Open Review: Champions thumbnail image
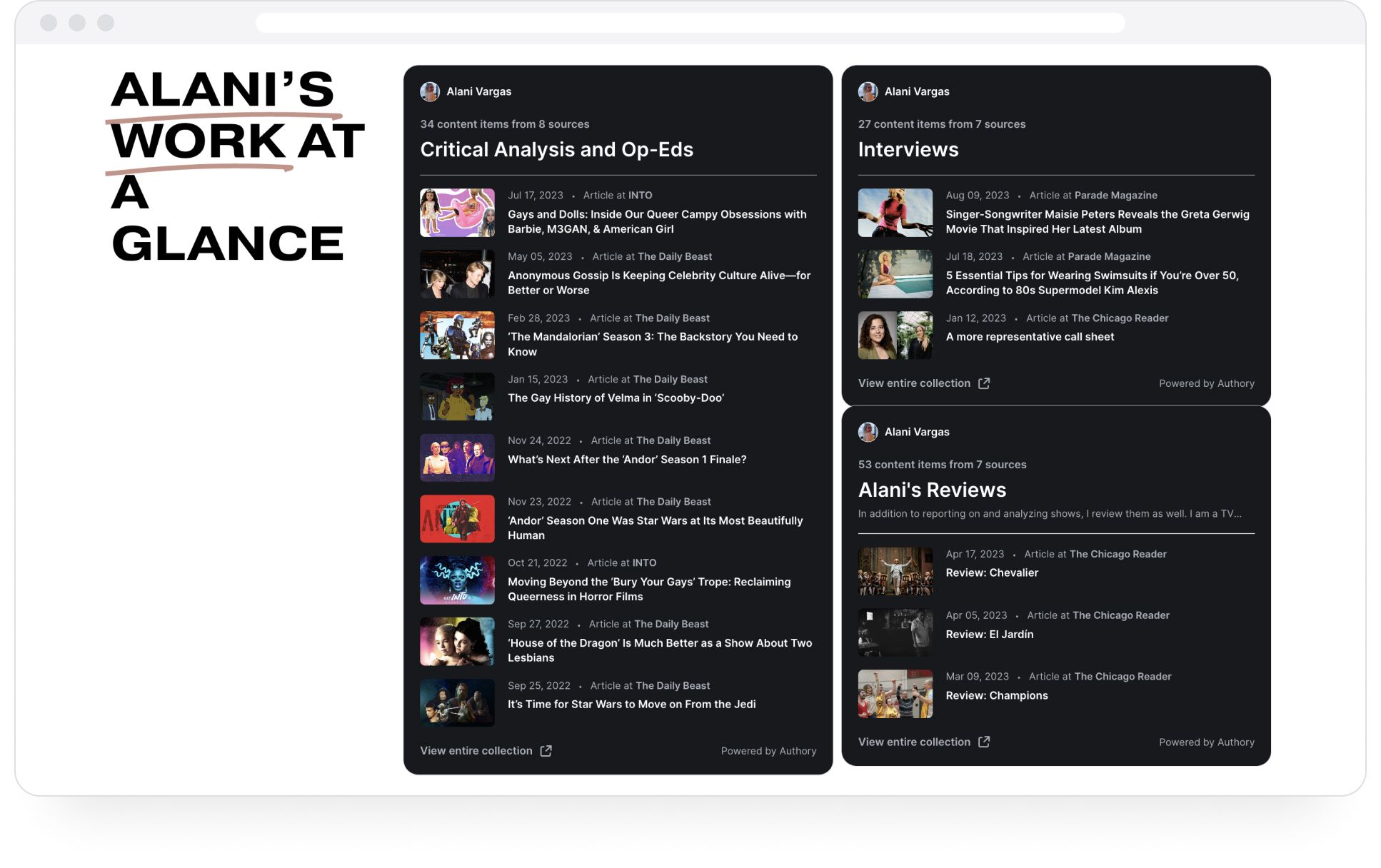The image size is (1381, 868). point(895,693)
